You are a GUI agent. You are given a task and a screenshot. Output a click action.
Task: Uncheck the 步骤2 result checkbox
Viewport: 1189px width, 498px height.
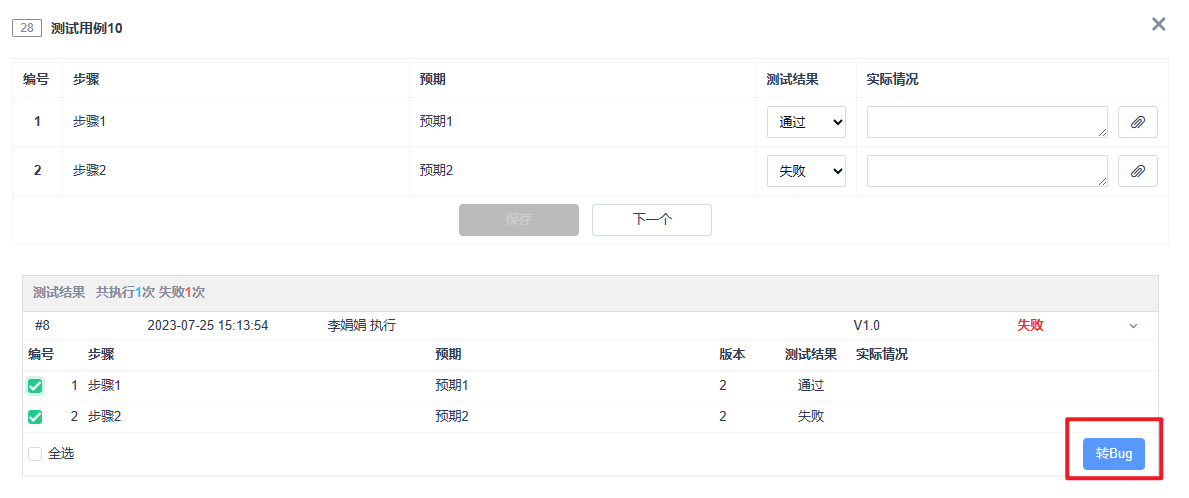[x=35, y=417]
